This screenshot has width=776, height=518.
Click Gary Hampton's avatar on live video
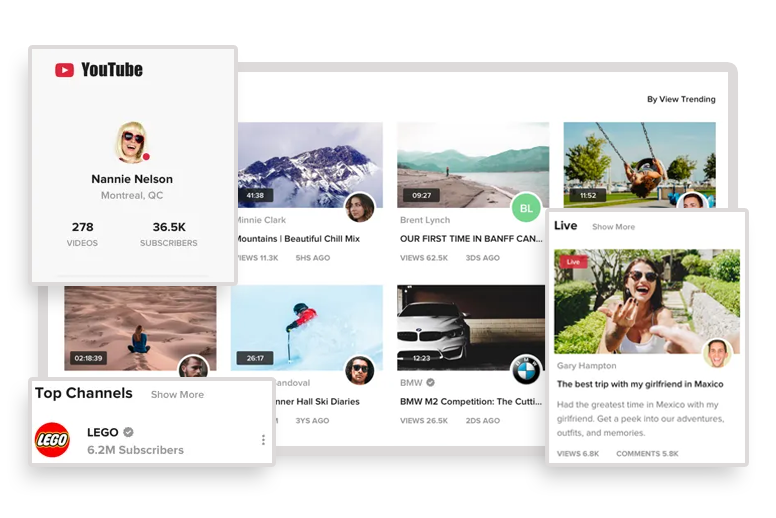[x=717, y=353]
